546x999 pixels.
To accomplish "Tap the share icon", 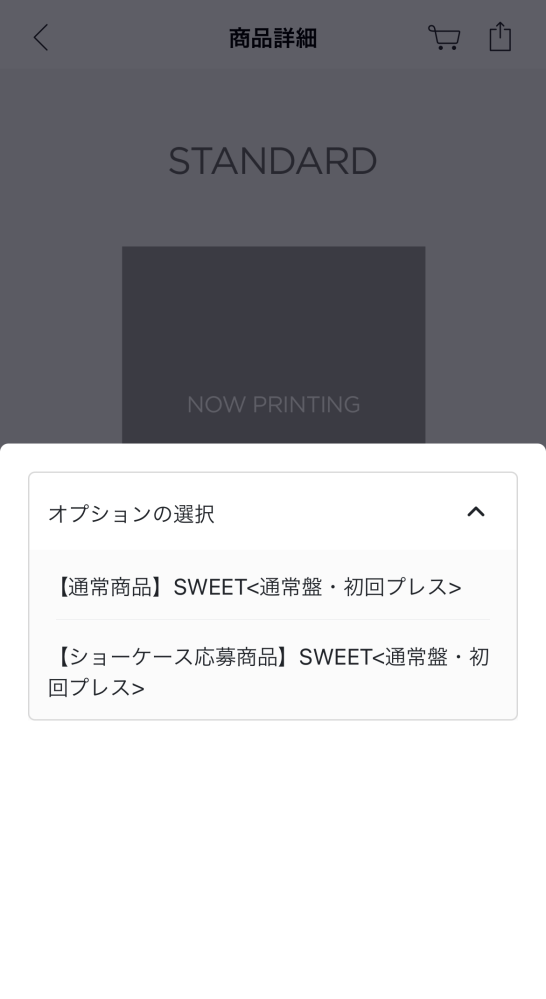I will (x=500, y=36).
